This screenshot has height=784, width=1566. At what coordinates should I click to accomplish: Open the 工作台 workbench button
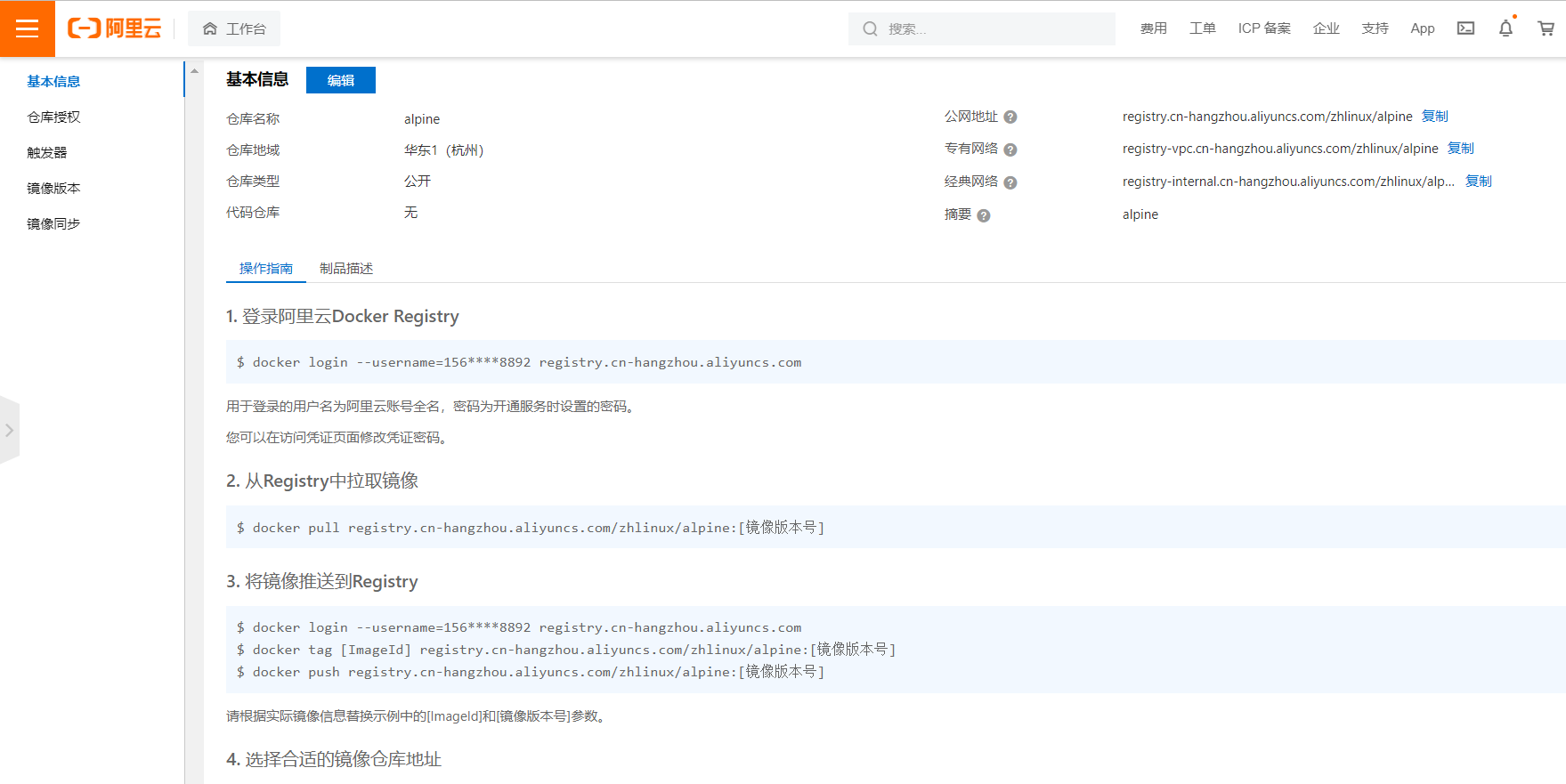pos(234,28)
